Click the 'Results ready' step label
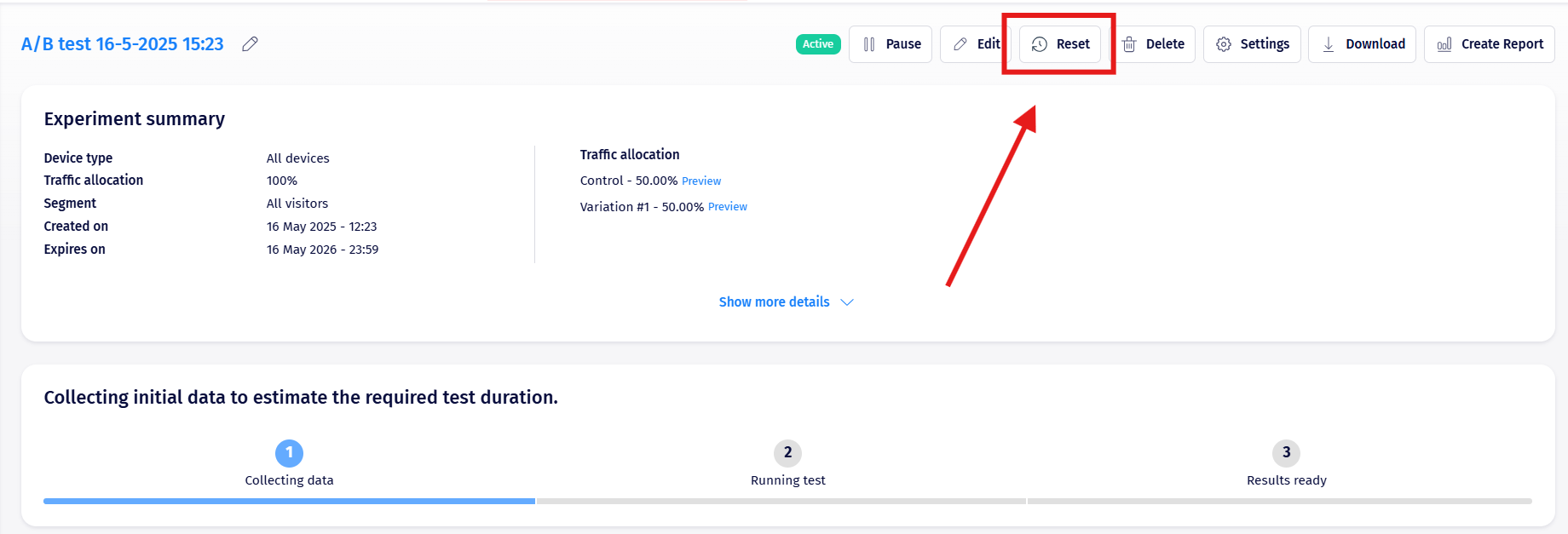1568x534 pixels. point(1287,480)
